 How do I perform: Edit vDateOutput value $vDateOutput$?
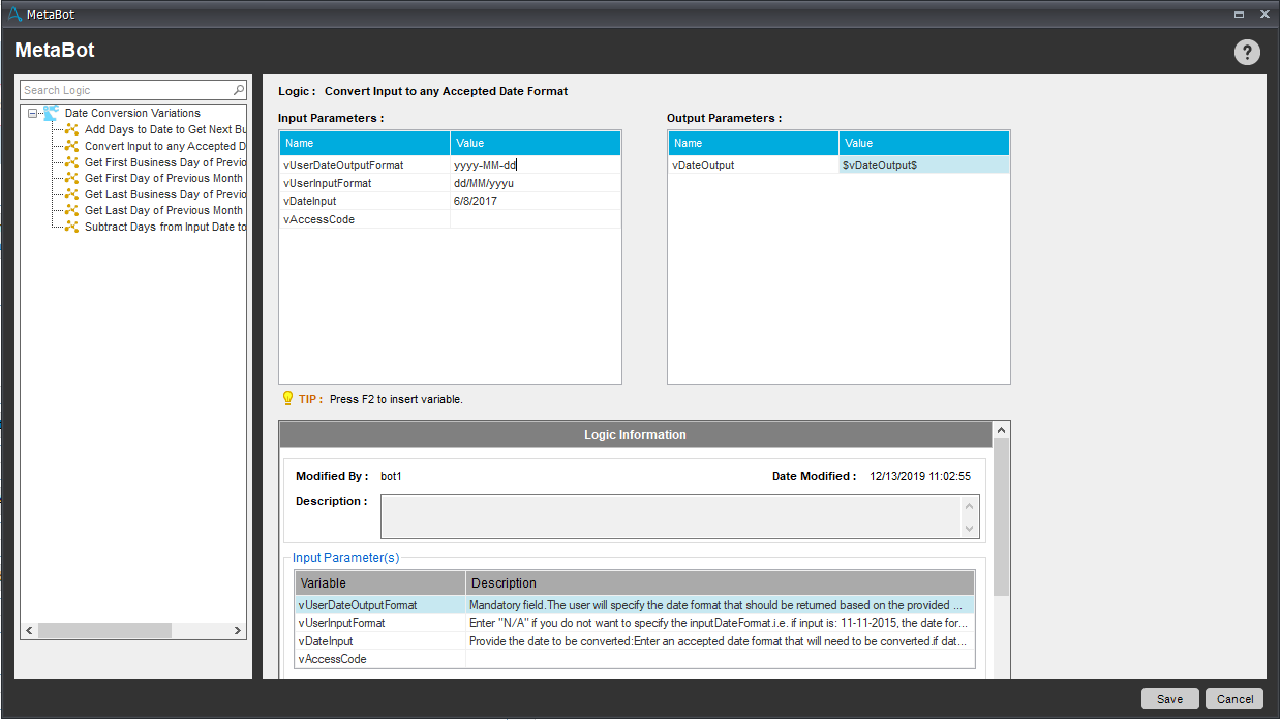924,165
